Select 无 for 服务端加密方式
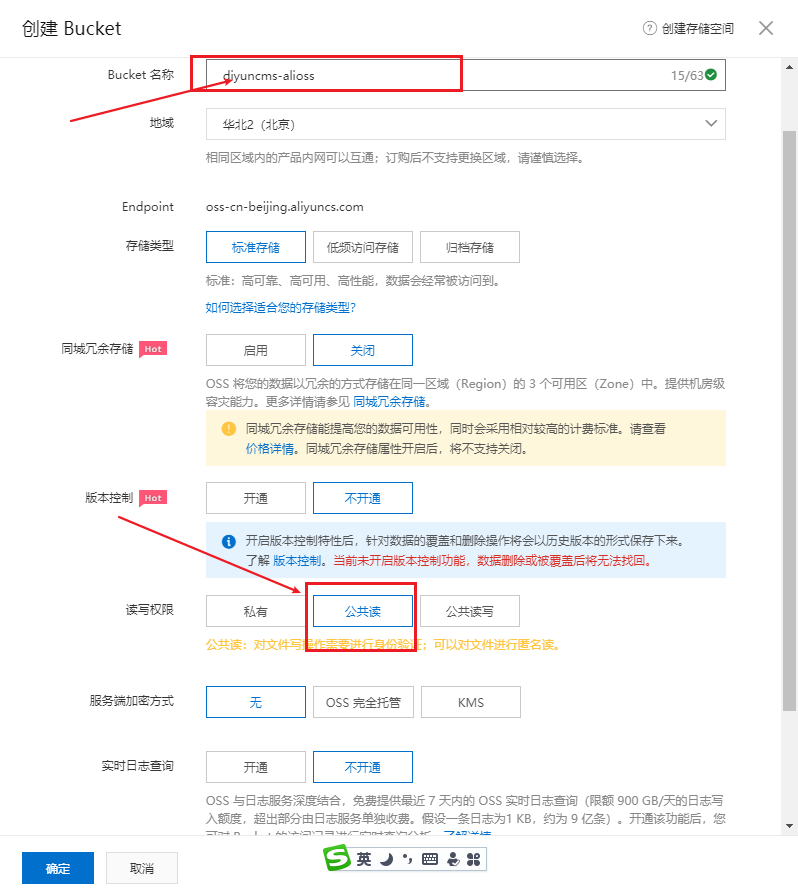 (256, 702)
